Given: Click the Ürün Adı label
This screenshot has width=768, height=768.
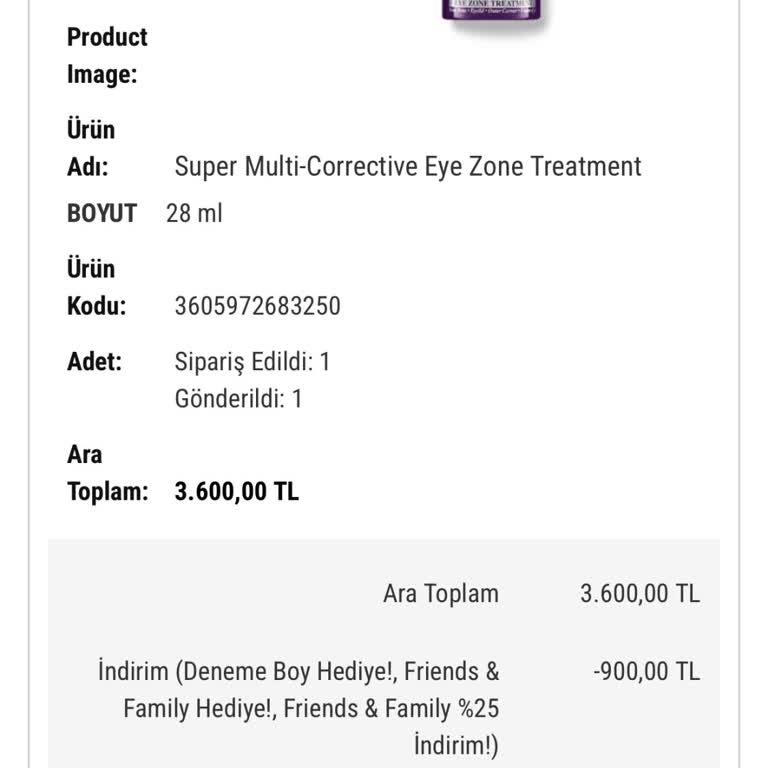Looking at the screenshot, I should [x=90, y=148].
